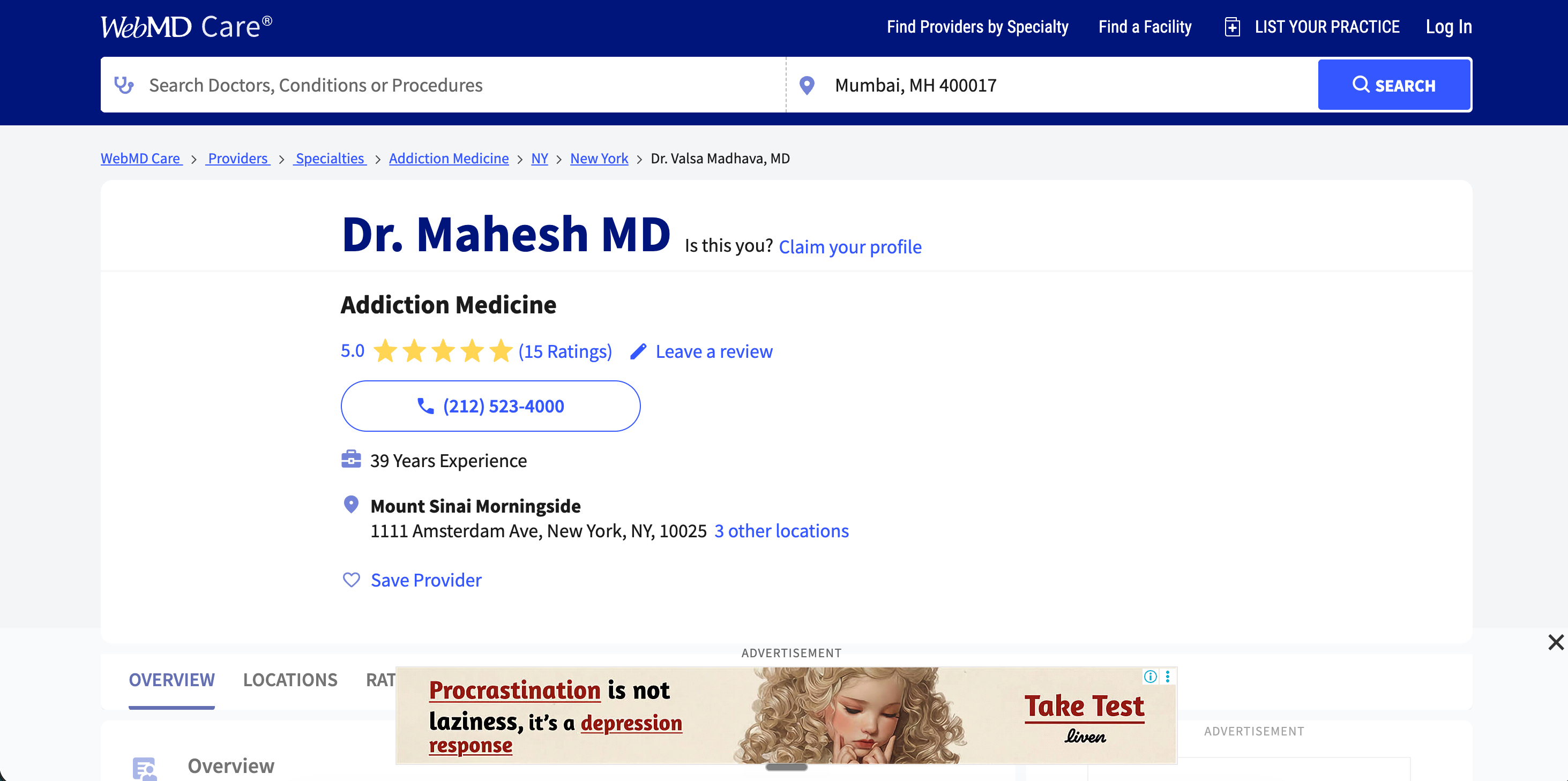This screenshot has height=781, width=1568.
Task: Click Save Provider link
Action: coord(426,580)
